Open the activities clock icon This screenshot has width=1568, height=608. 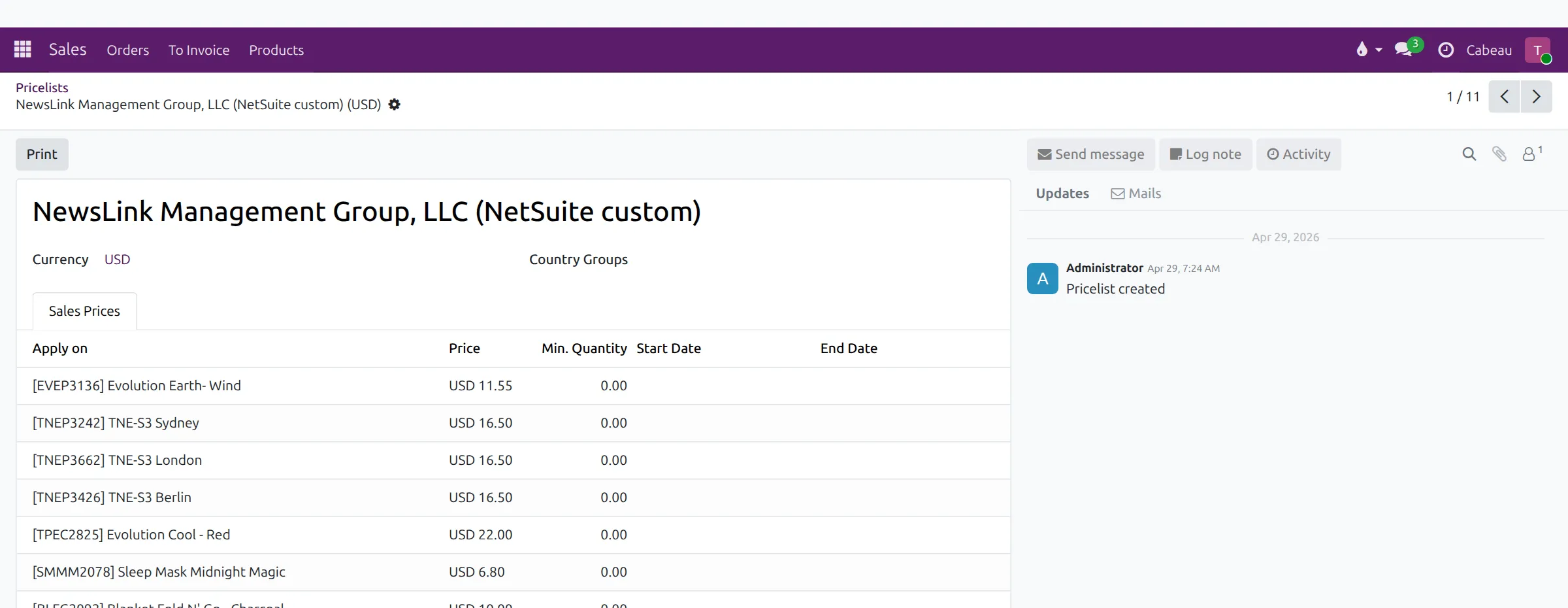1446,50
